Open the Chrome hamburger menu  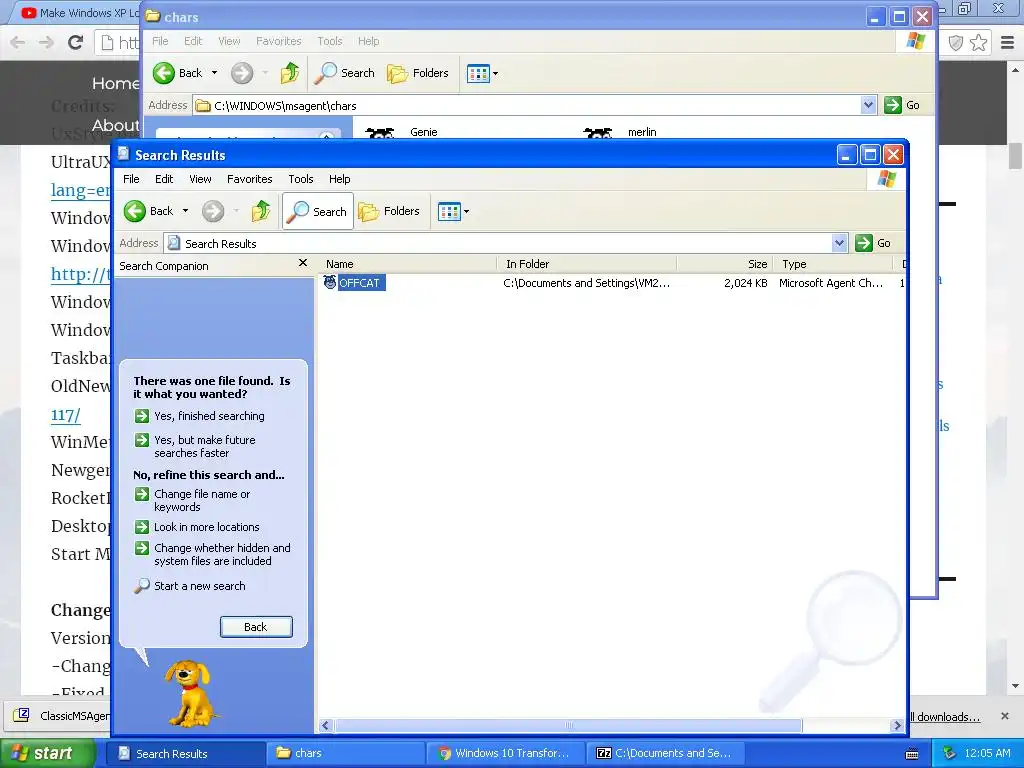click(x=1008, y=43)
